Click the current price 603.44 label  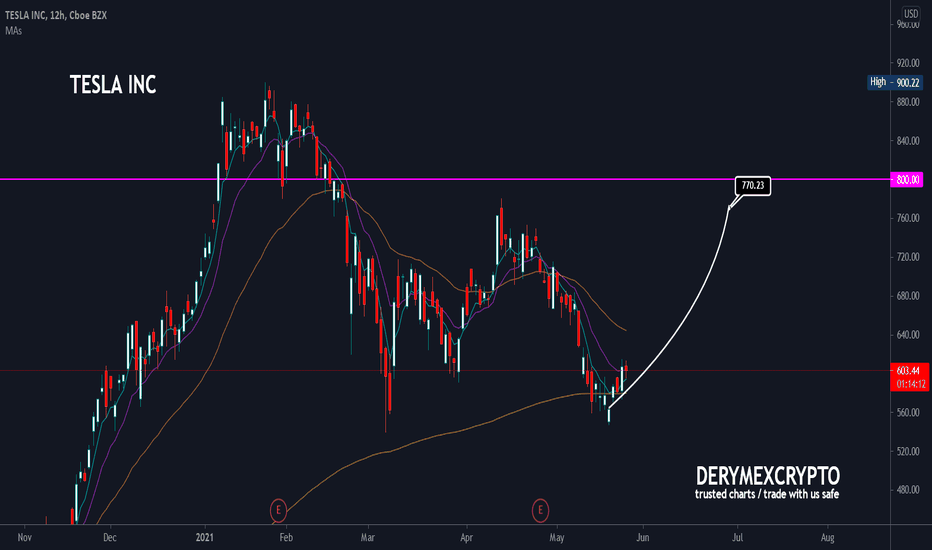pyautogui.click(x=909, y=370)
